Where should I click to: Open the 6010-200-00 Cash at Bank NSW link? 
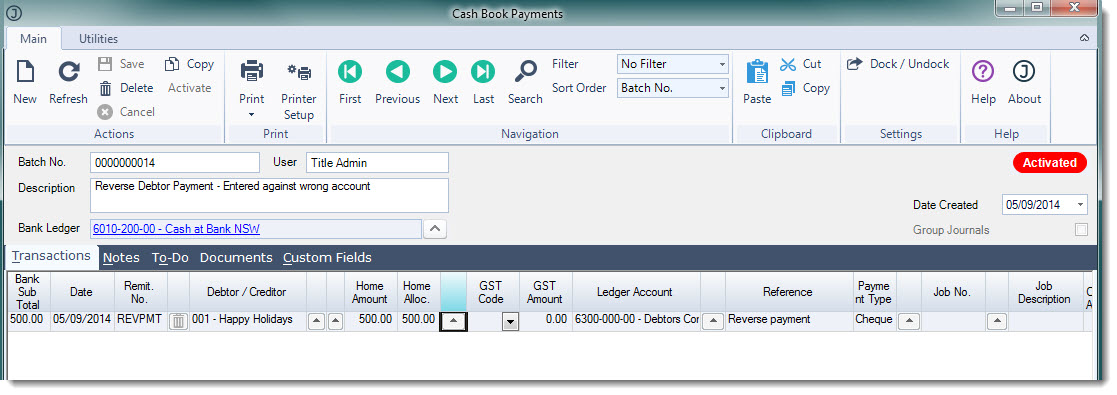[x=176, y=230]
